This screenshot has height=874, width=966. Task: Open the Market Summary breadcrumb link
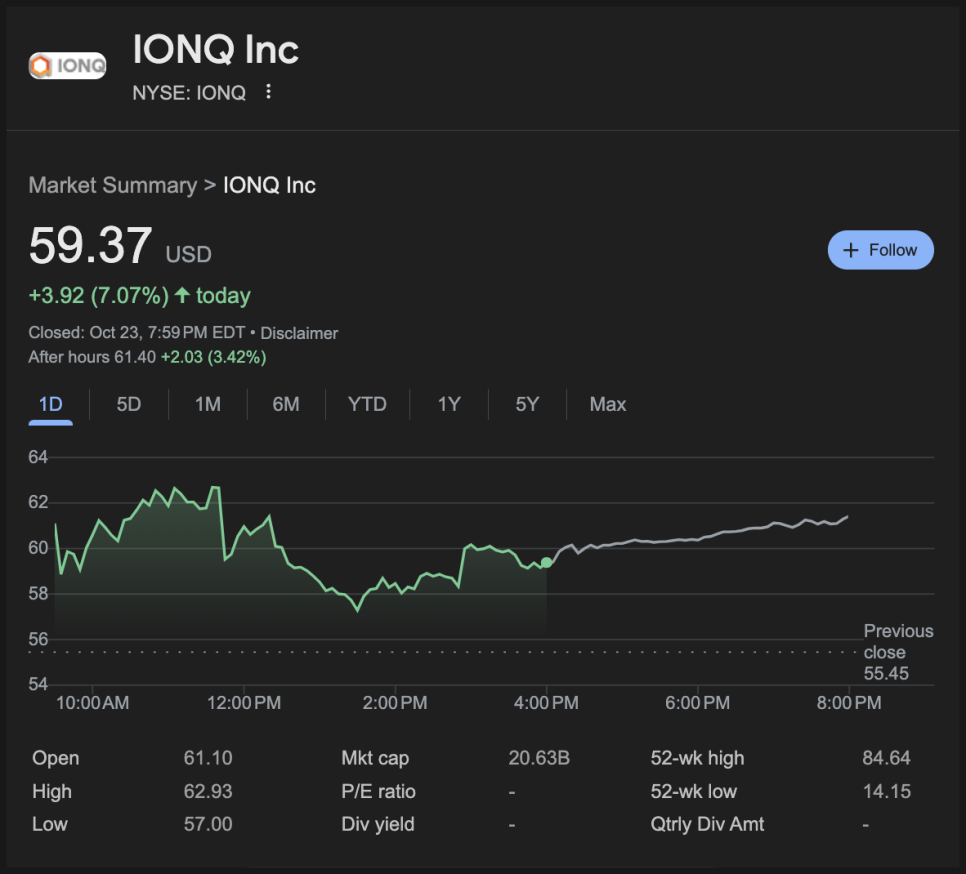[112, 185]
